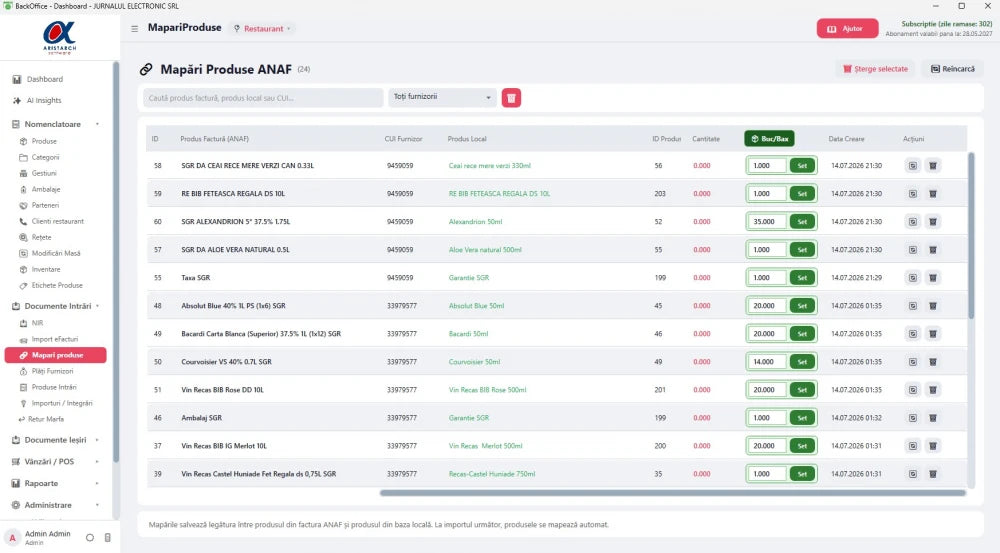This screenshot has width=1000, height=553.
Task: Delete Ambalaj SGR mapping trash icon
Action: pos(932,418)
